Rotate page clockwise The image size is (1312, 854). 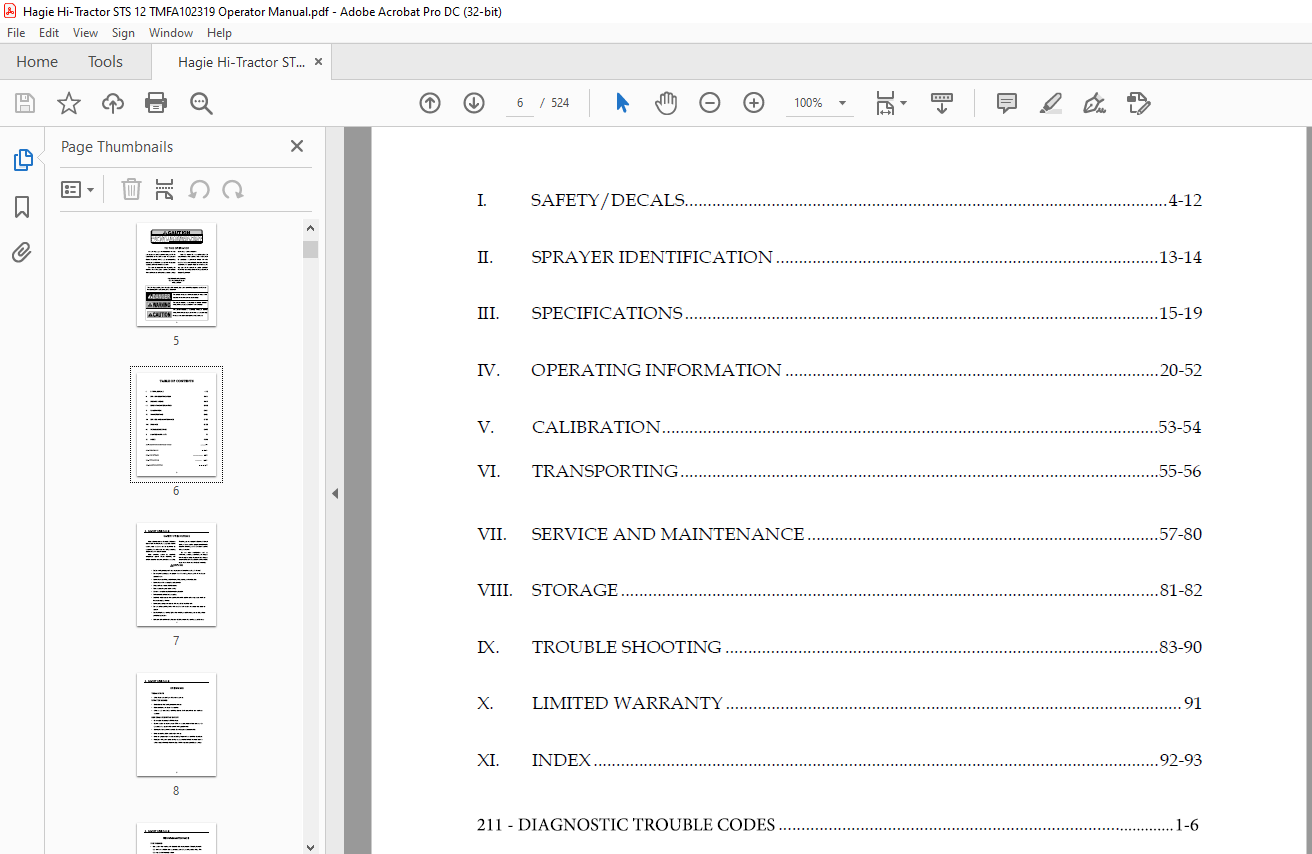233,189
